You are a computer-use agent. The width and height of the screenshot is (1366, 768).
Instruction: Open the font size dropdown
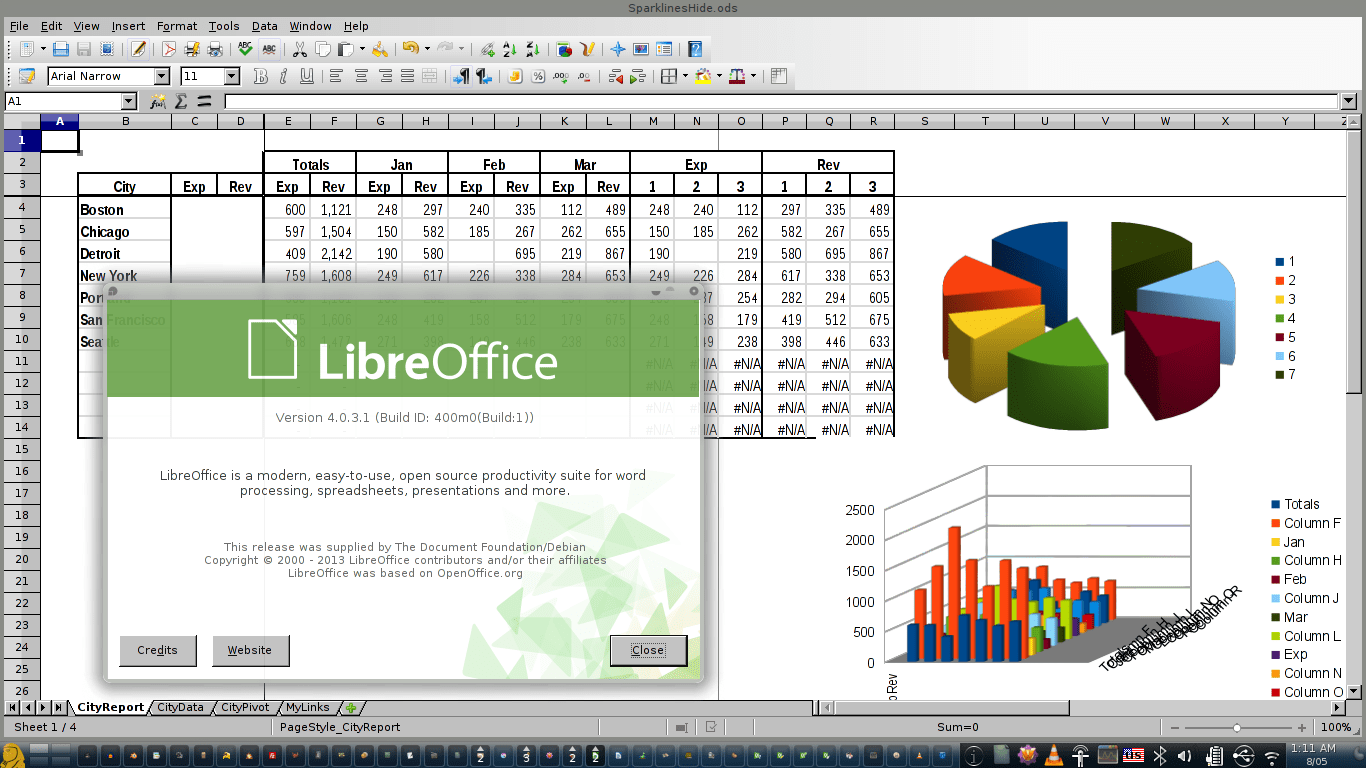[232, 75]
